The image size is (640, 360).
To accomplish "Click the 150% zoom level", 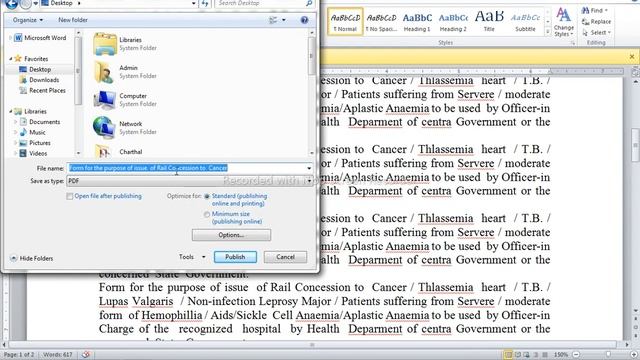I will tap(561, 355).
